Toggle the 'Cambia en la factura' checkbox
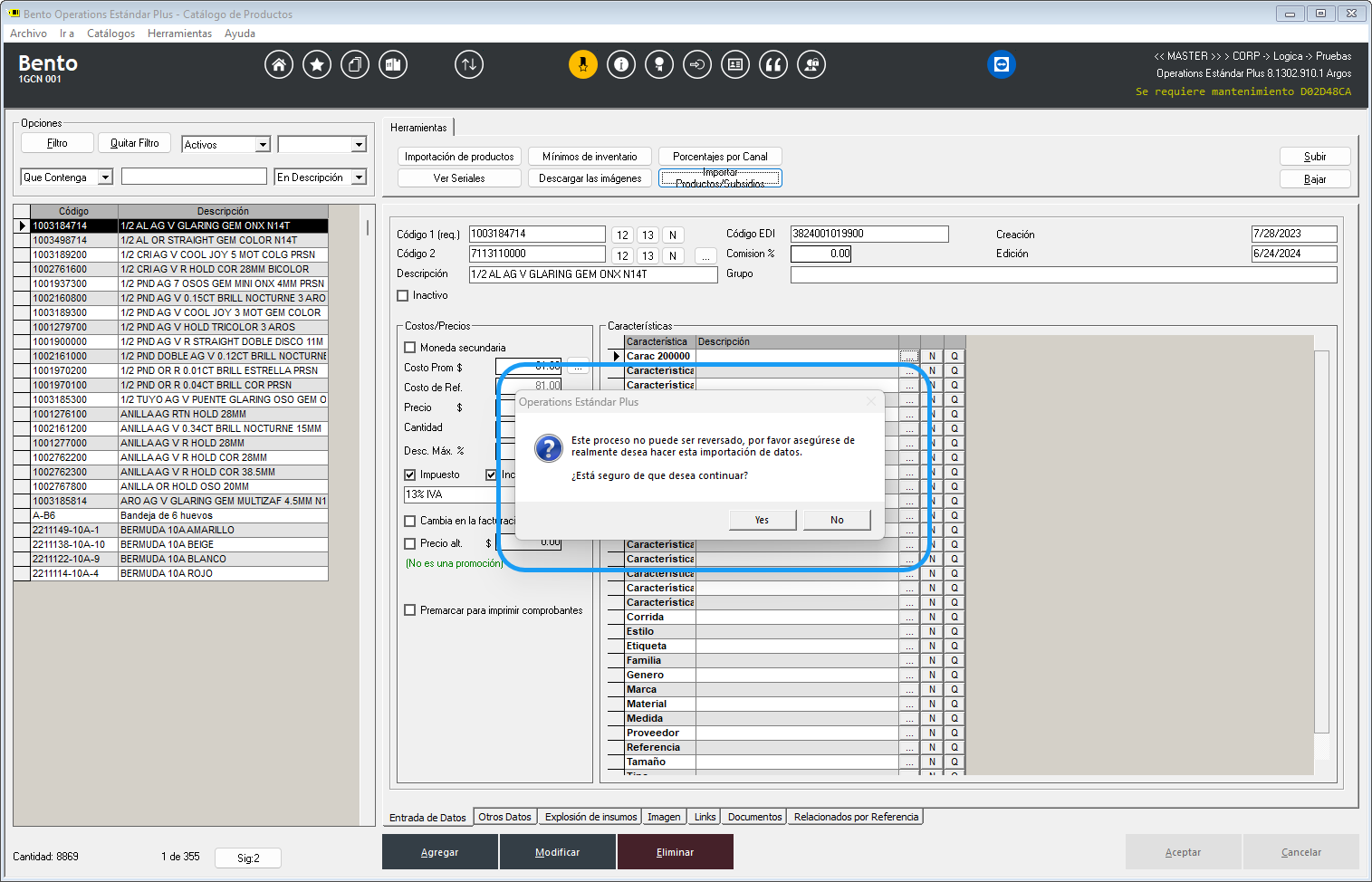 (x=409, y=521)
